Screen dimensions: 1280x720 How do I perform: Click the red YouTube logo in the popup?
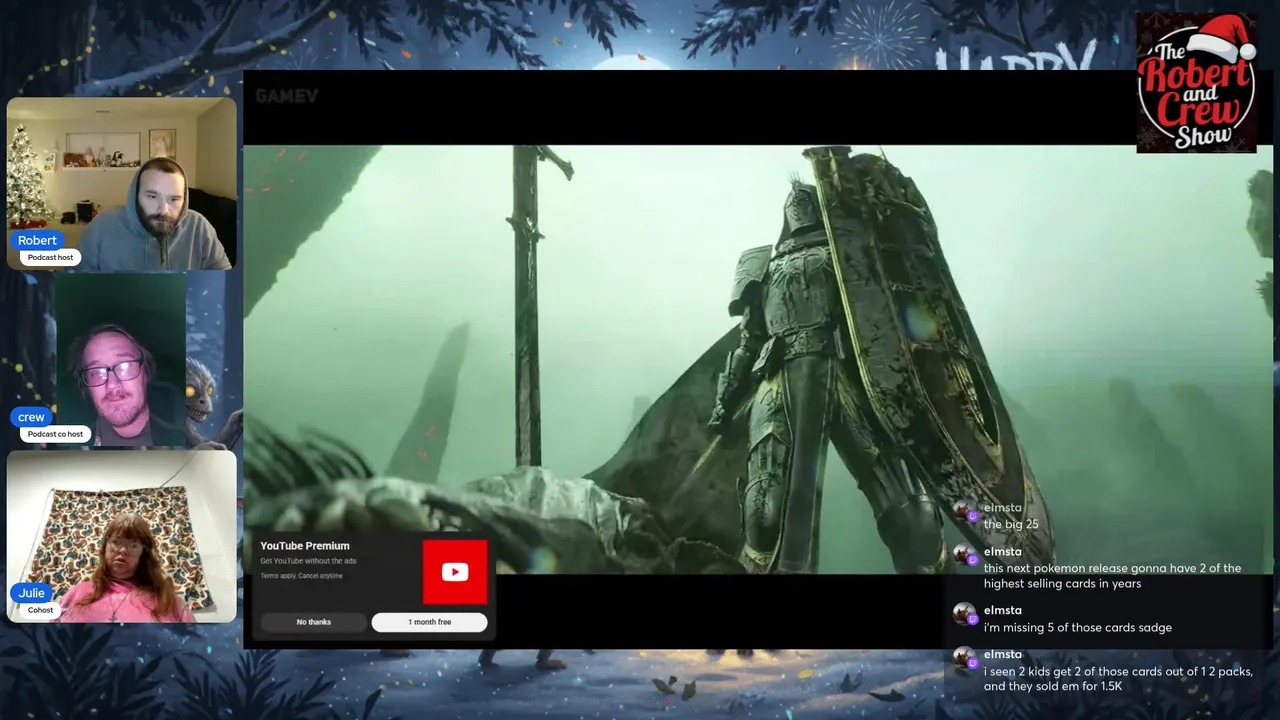coord(455,572)
